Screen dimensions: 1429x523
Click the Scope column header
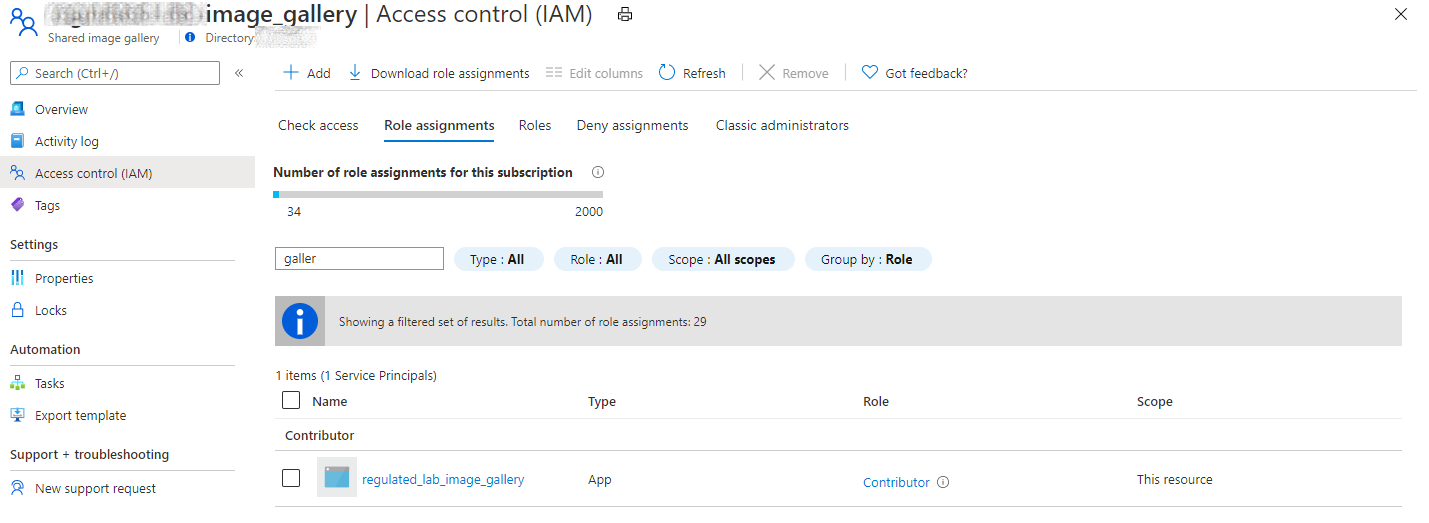[1155, 401]
